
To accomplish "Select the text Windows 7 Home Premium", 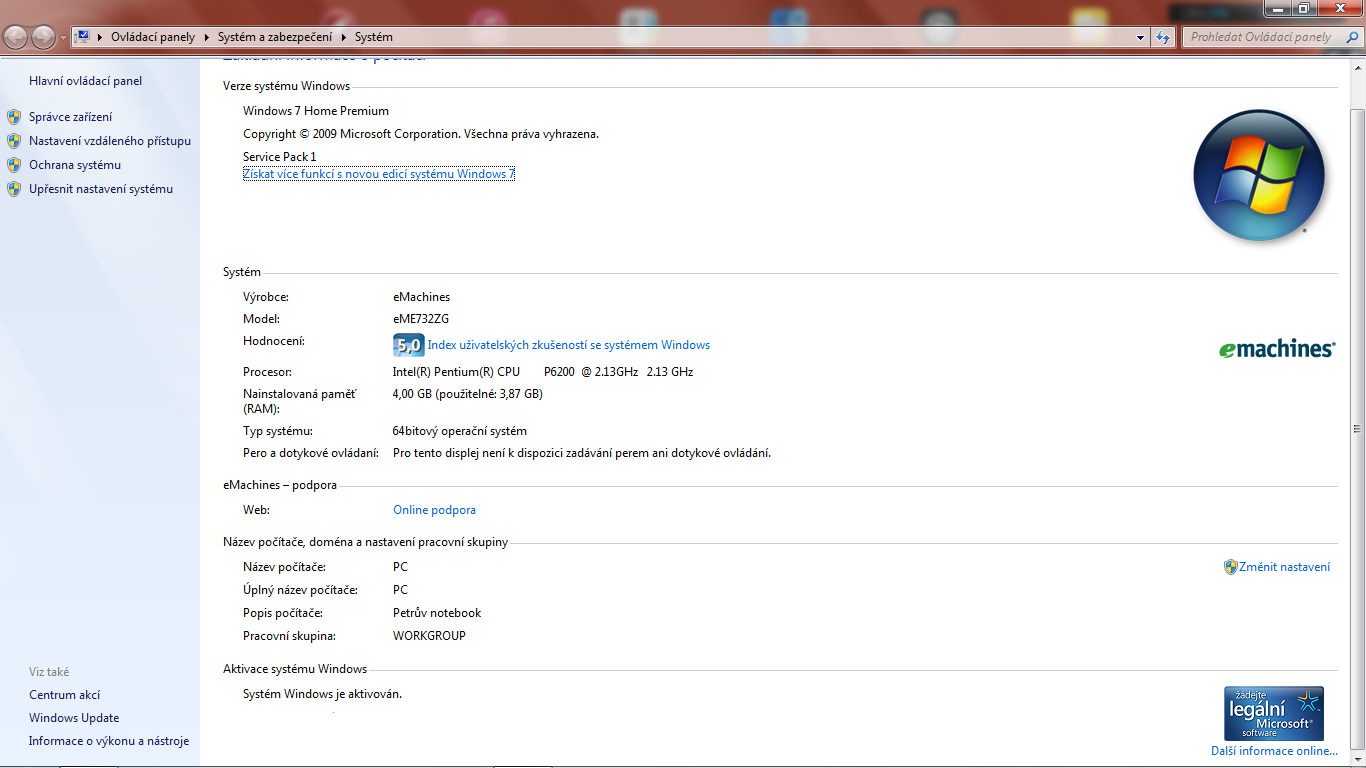I will (316, 111).
